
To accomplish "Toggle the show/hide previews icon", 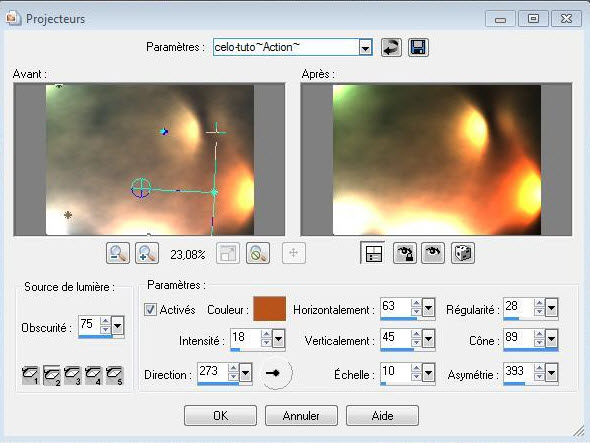I will 372,253.
